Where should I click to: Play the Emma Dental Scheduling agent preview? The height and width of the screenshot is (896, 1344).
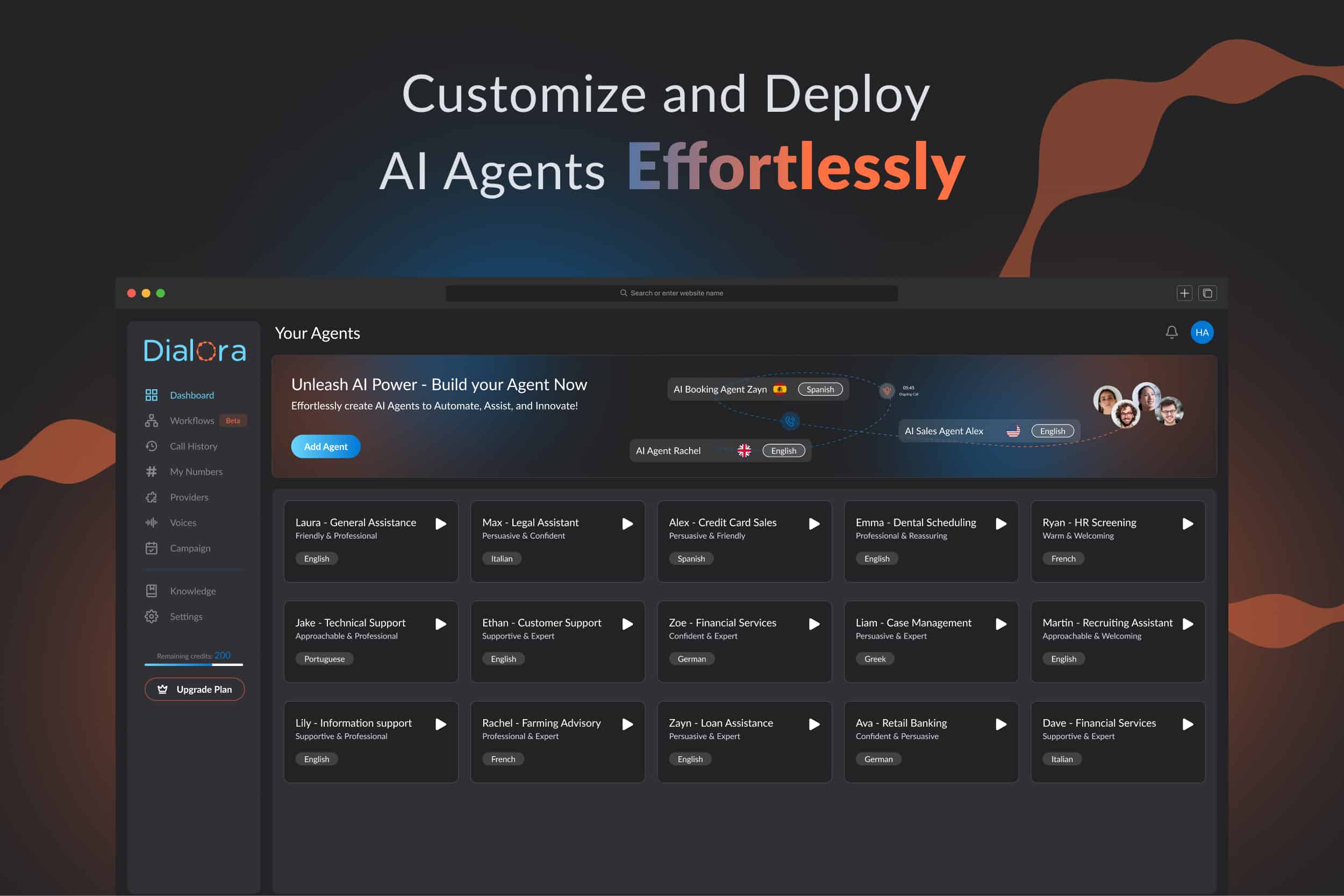click(x=1000, y=523)
